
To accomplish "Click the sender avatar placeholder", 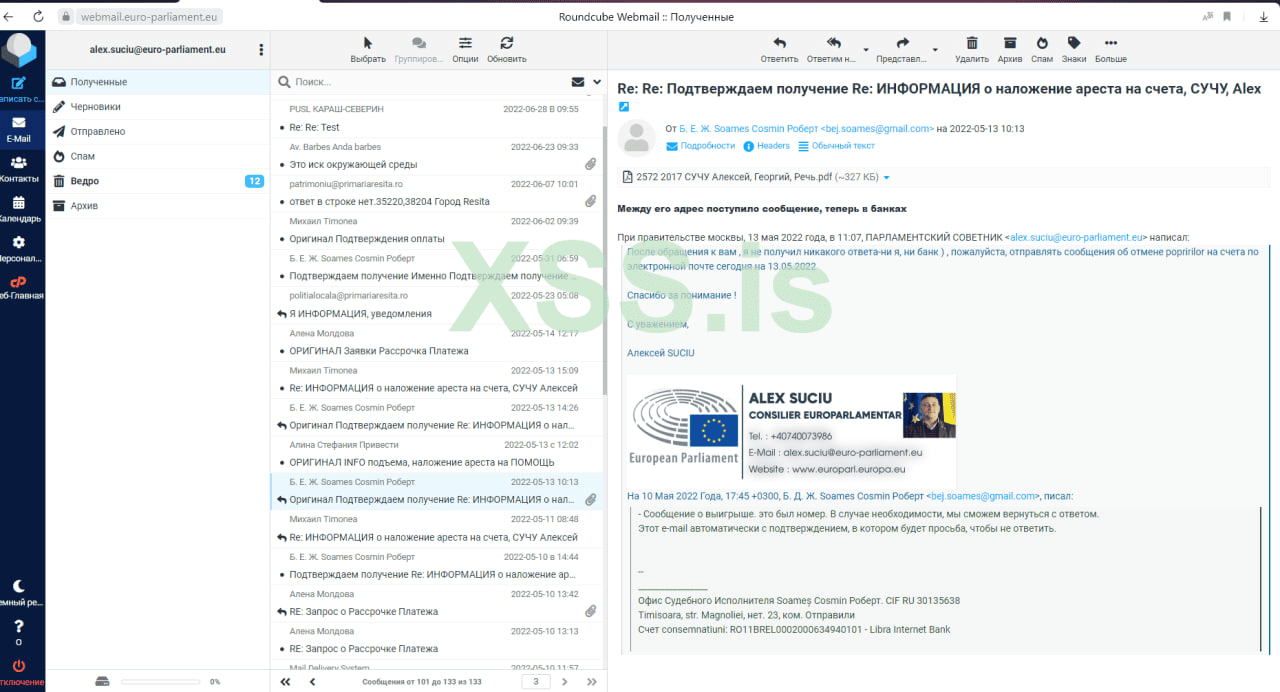I will click(x=636, y=137).
